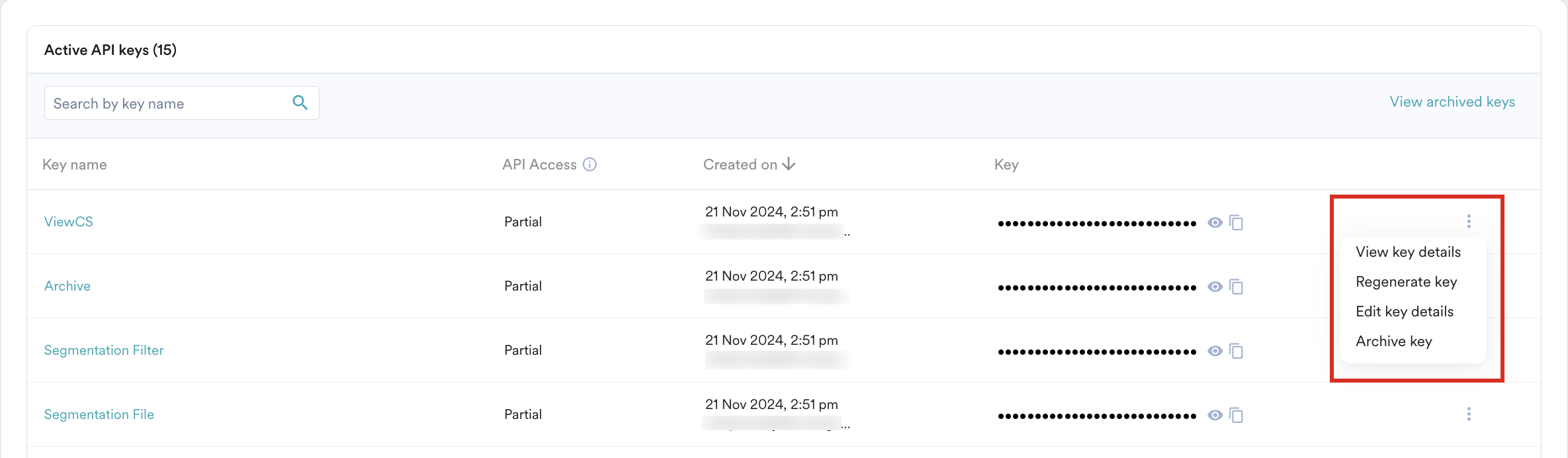
Task: Copy the ViewCS API key
Action: (x=1236, y=222)
